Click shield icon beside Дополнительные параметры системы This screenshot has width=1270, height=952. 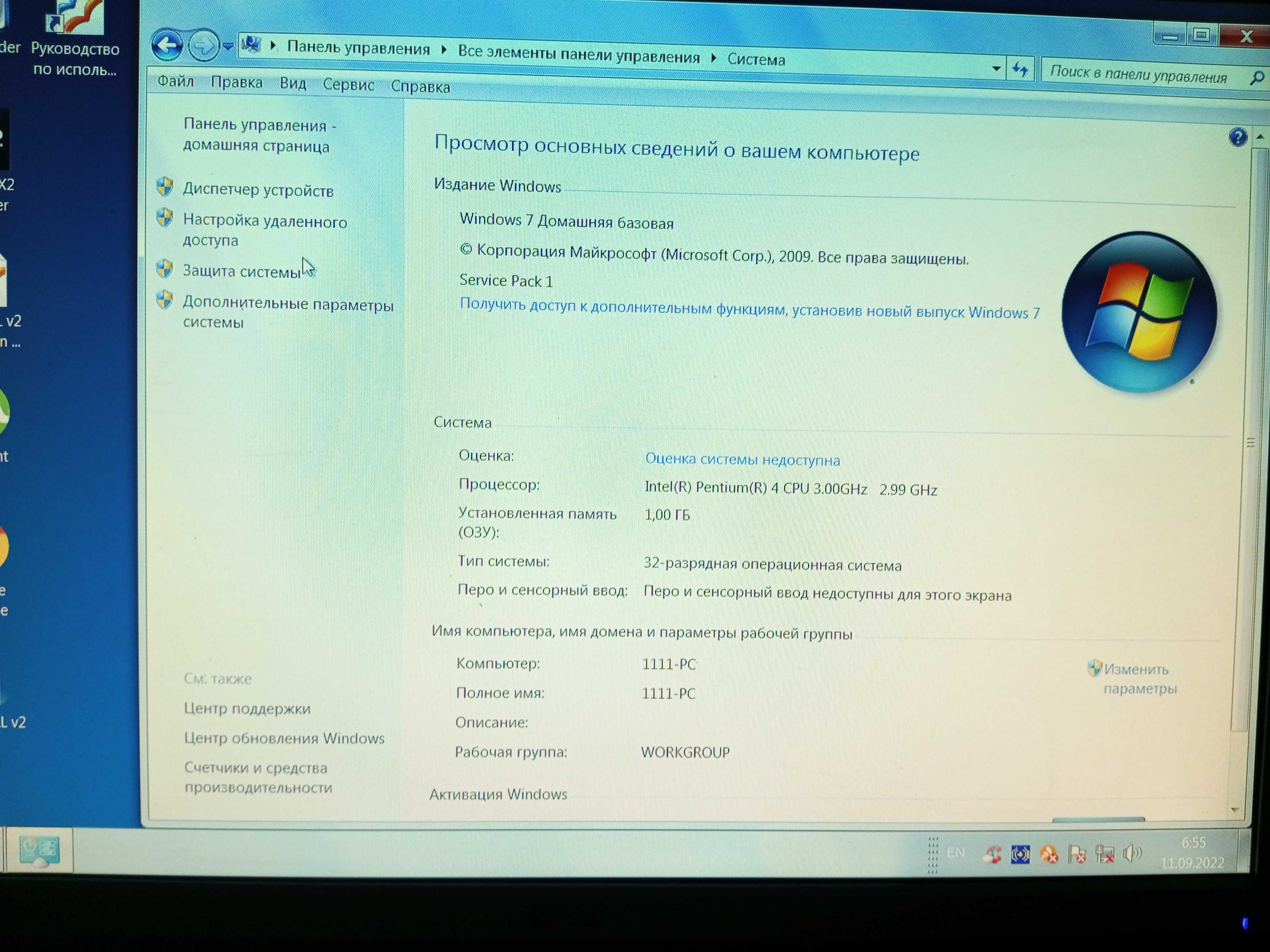click(165, 300)
